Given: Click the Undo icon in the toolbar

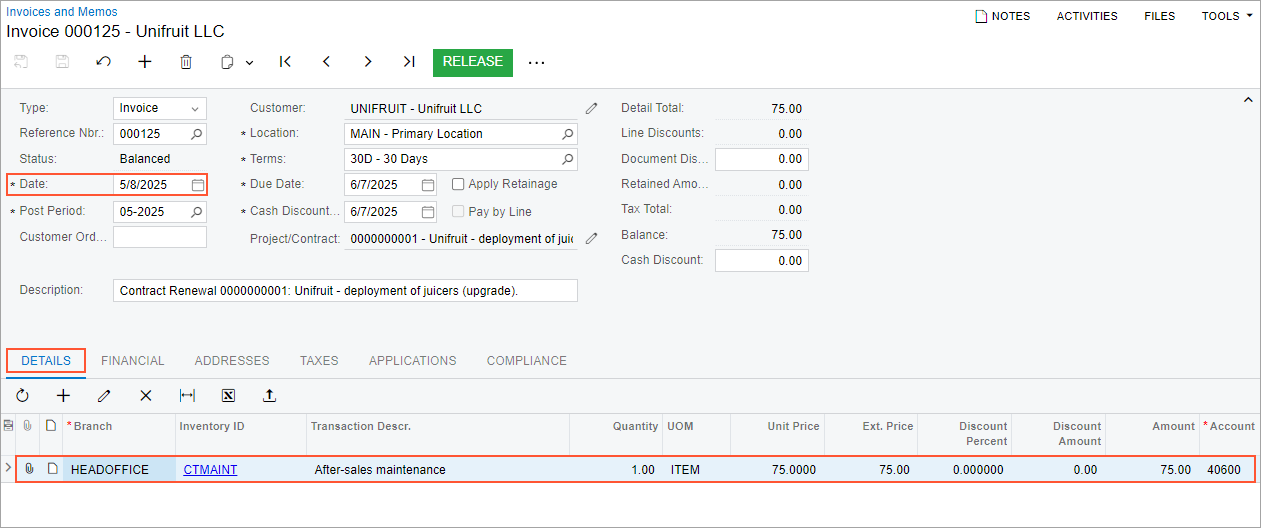Looking at the screenshot, I should click(x=103, y=62).
